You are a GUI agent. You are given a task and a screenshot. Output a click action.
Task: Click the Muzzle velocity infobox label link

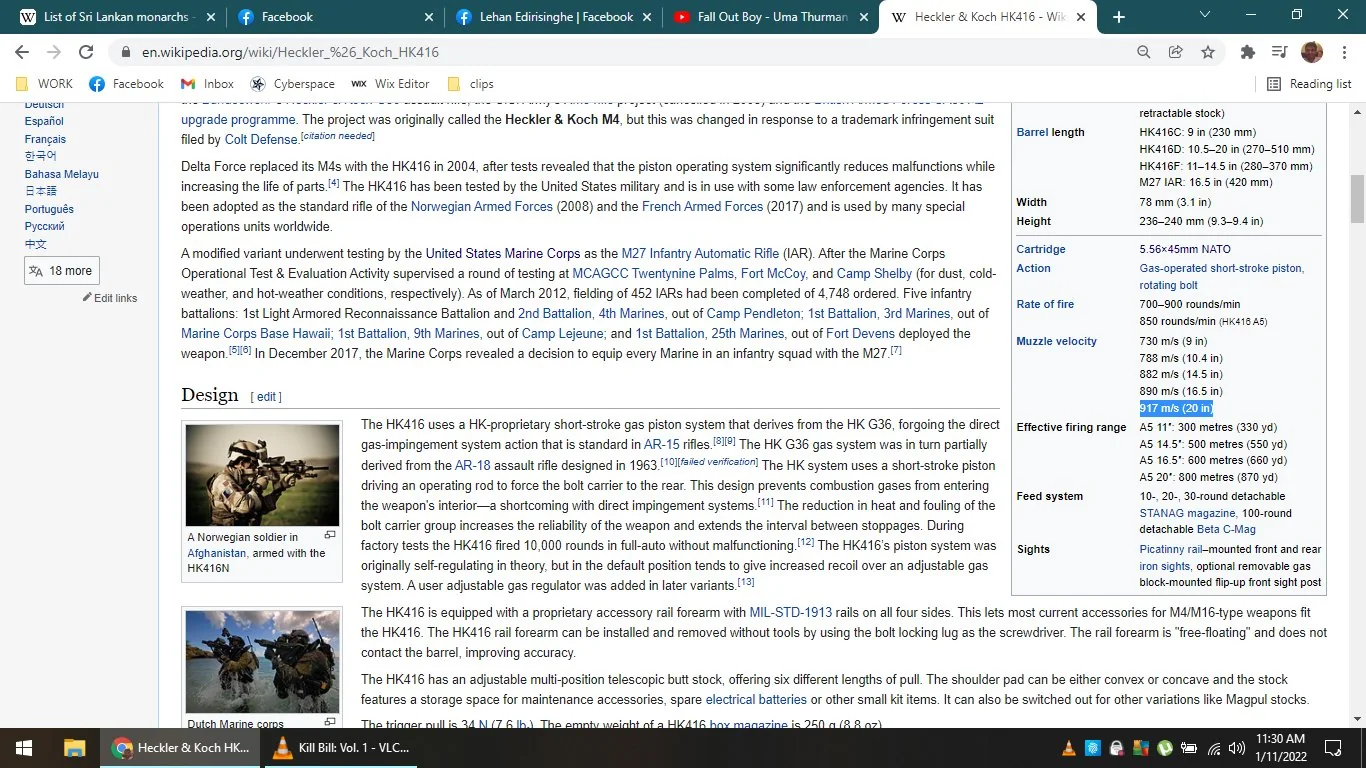pos(1056,341)
